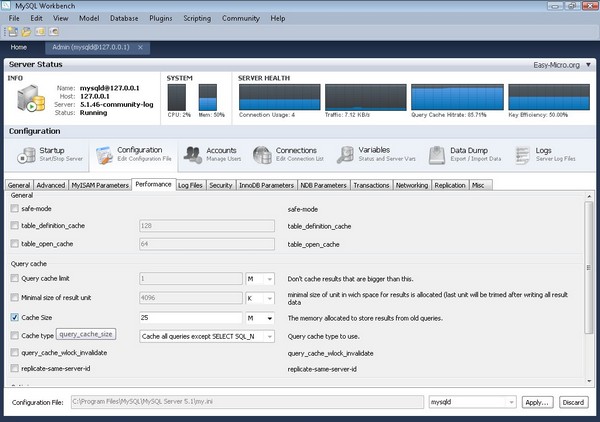Switch to the MyISAM Parameters tab
The width and height of the screenshot is (600, 422).
(100, 185)
